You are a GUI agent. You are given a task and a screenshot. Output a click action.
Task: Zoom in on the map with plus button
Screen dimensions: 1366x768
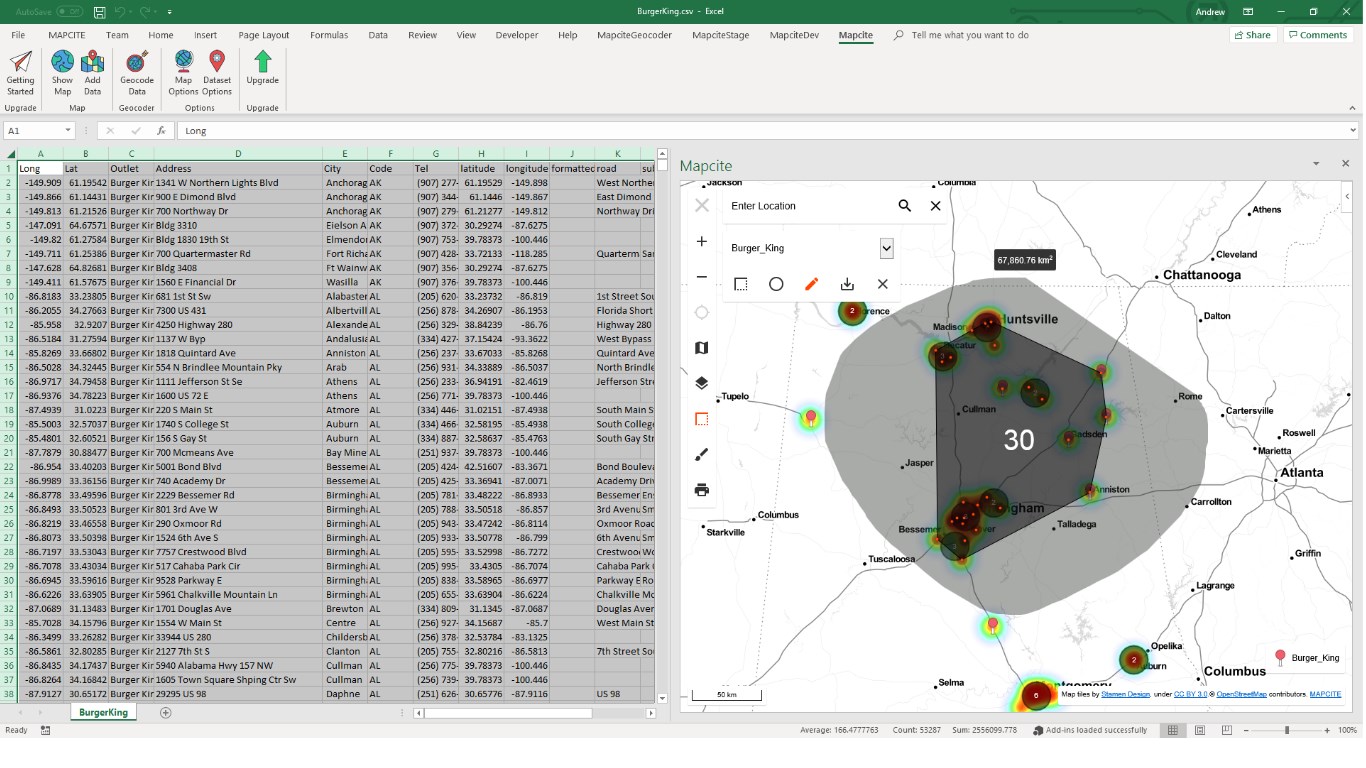tap(702, 241)
